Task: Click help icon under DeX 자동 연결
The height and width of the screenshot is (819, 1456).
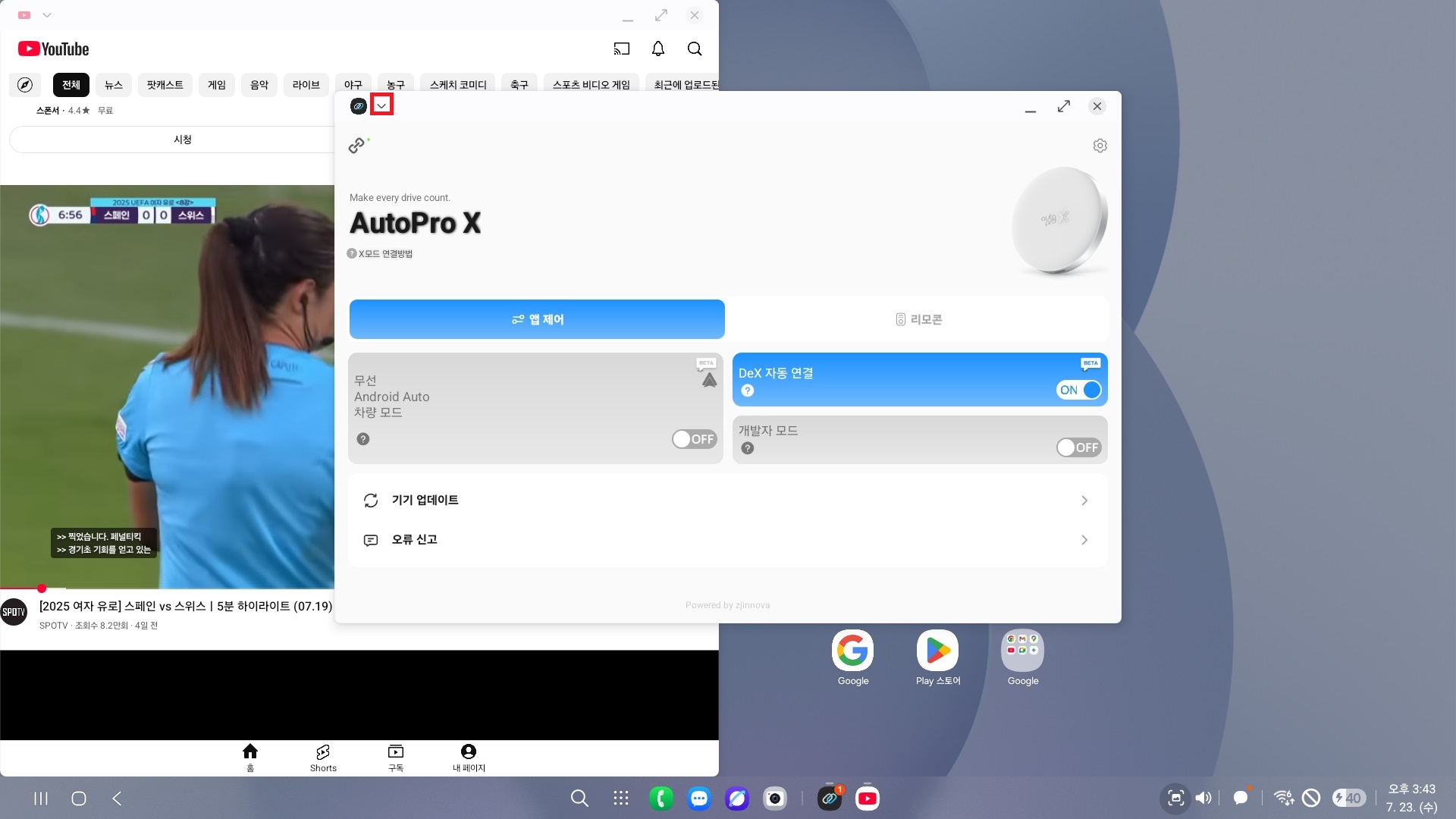Action: coord(748,391)
